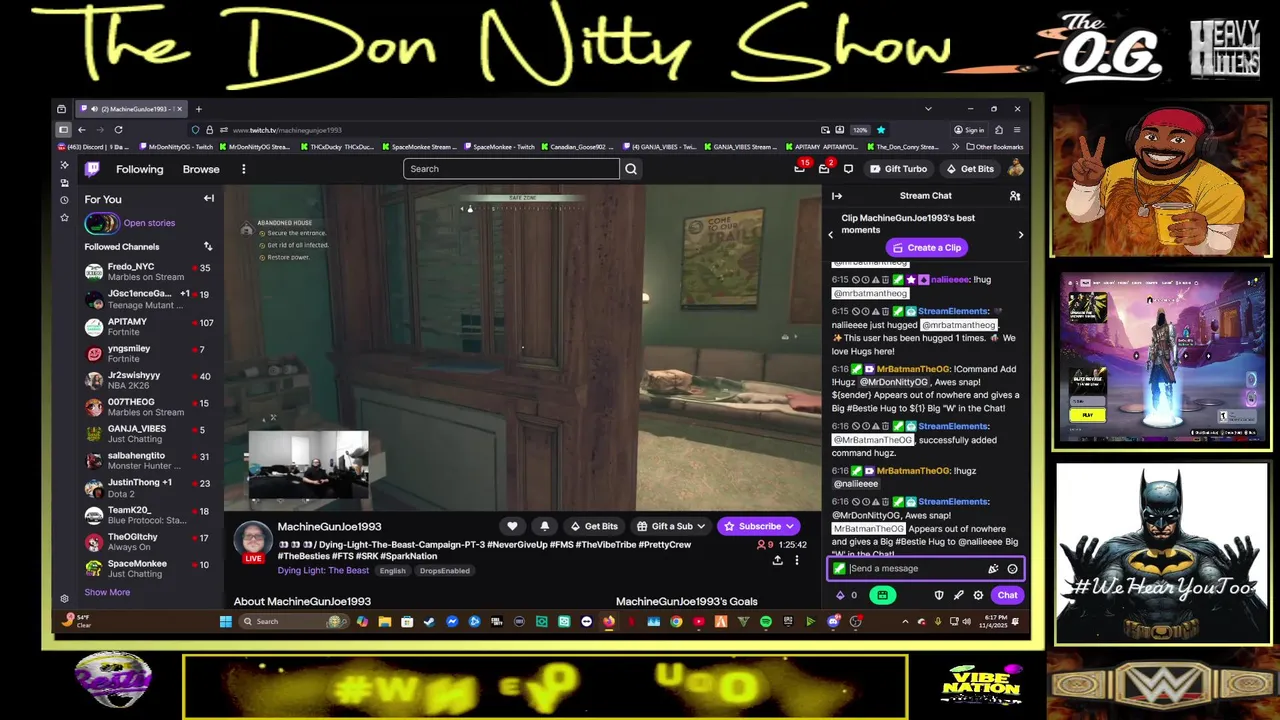This screenshot has height=720, width=1280.
Task: Go back in browser
Action: pyautogui.click(x=82, y=130)
